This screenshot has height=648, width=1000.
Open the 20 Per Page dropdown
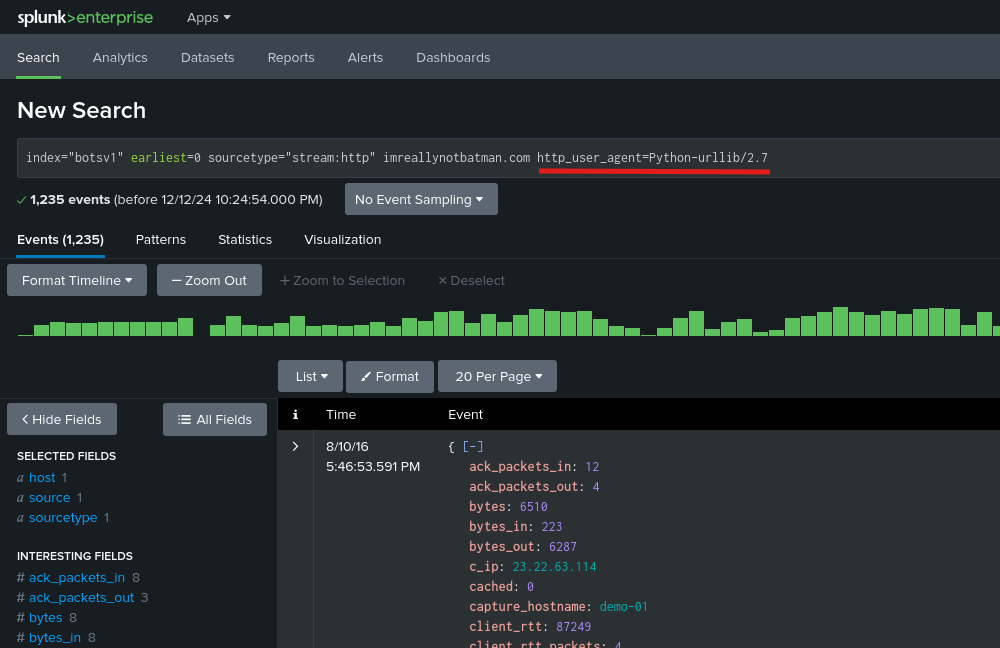[497, 376]
